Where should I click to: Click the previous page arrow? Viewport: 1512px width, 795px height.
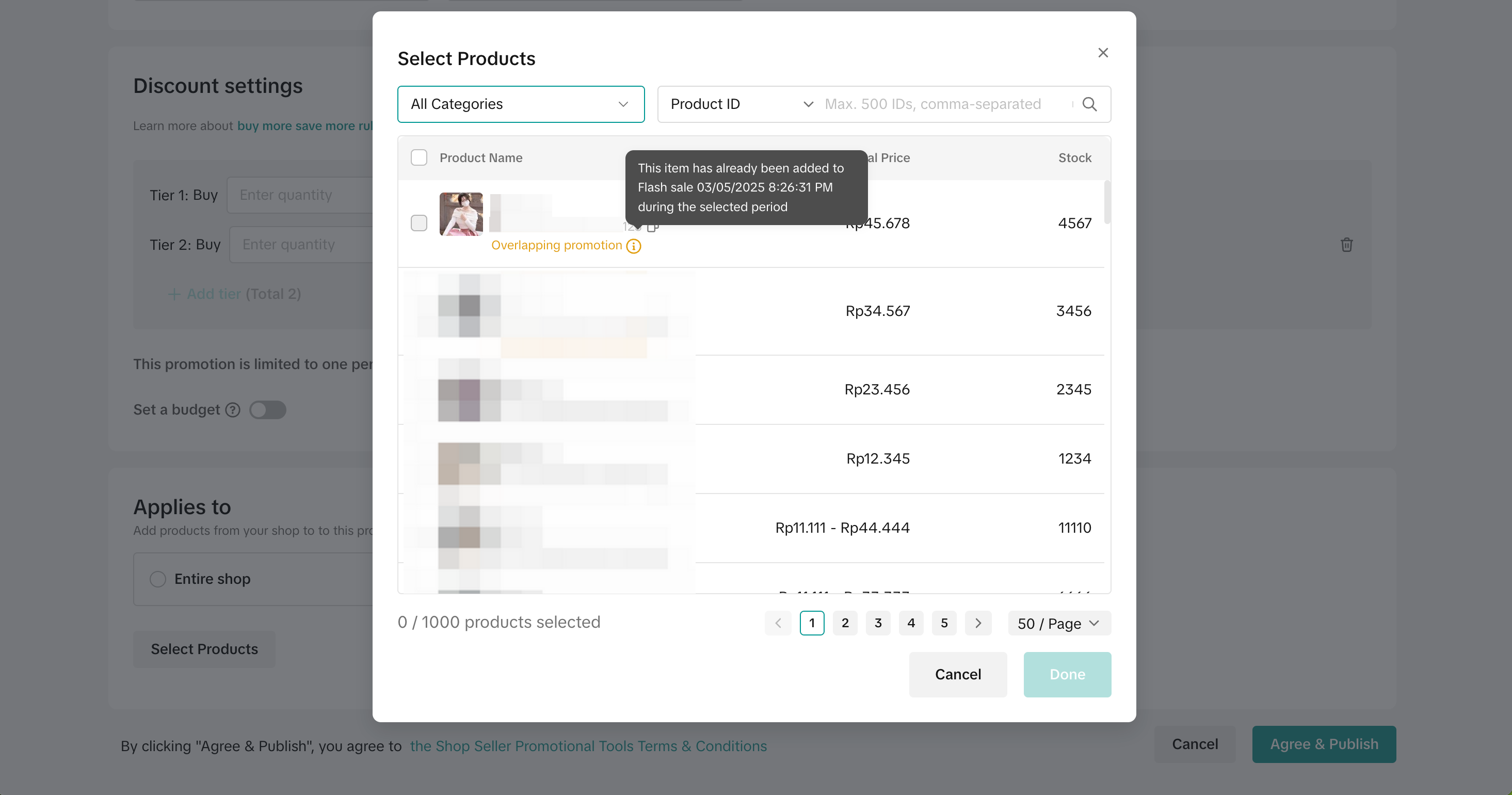point(778,623)
